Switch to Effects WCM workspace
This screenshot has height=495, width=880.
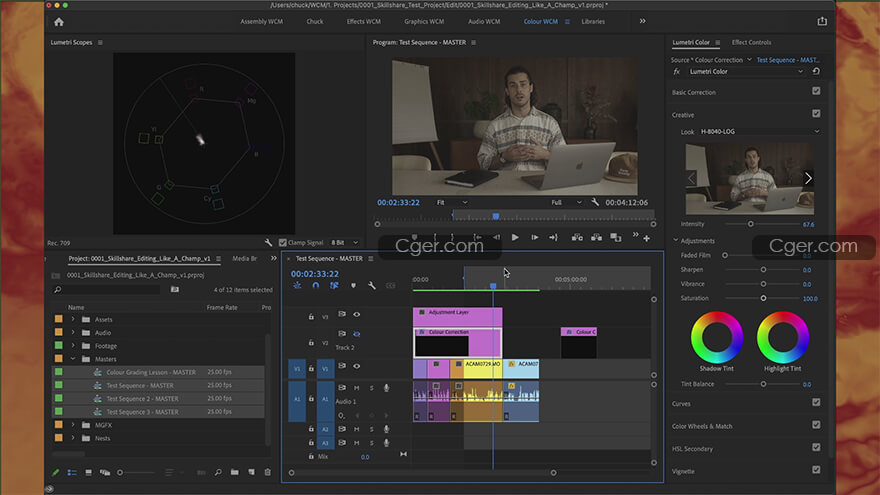tap(364, 21)
